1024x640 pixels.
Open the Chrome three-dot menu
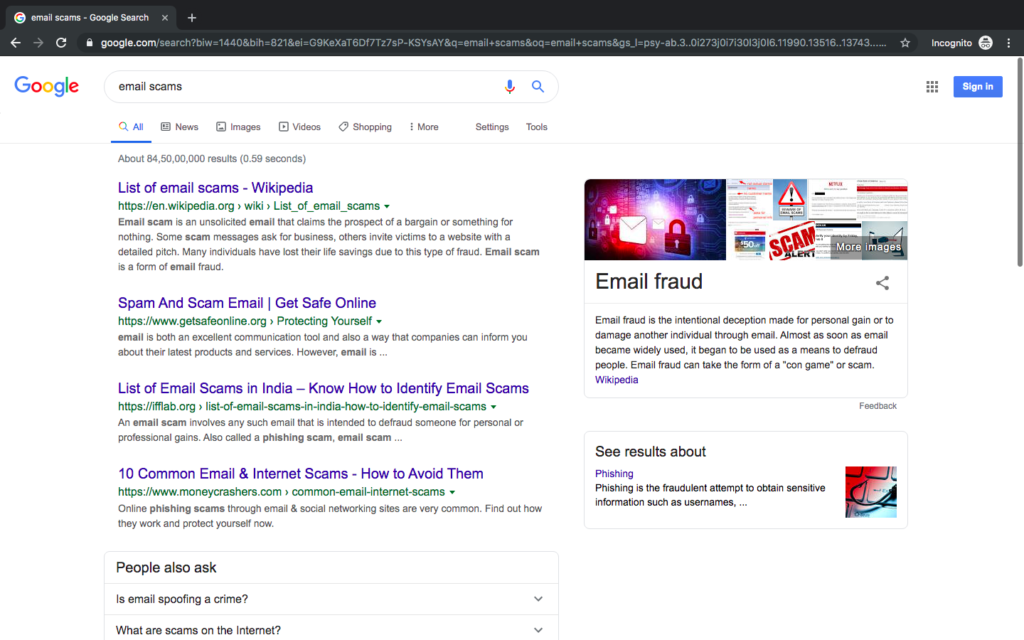click(x=1008, y=43)
